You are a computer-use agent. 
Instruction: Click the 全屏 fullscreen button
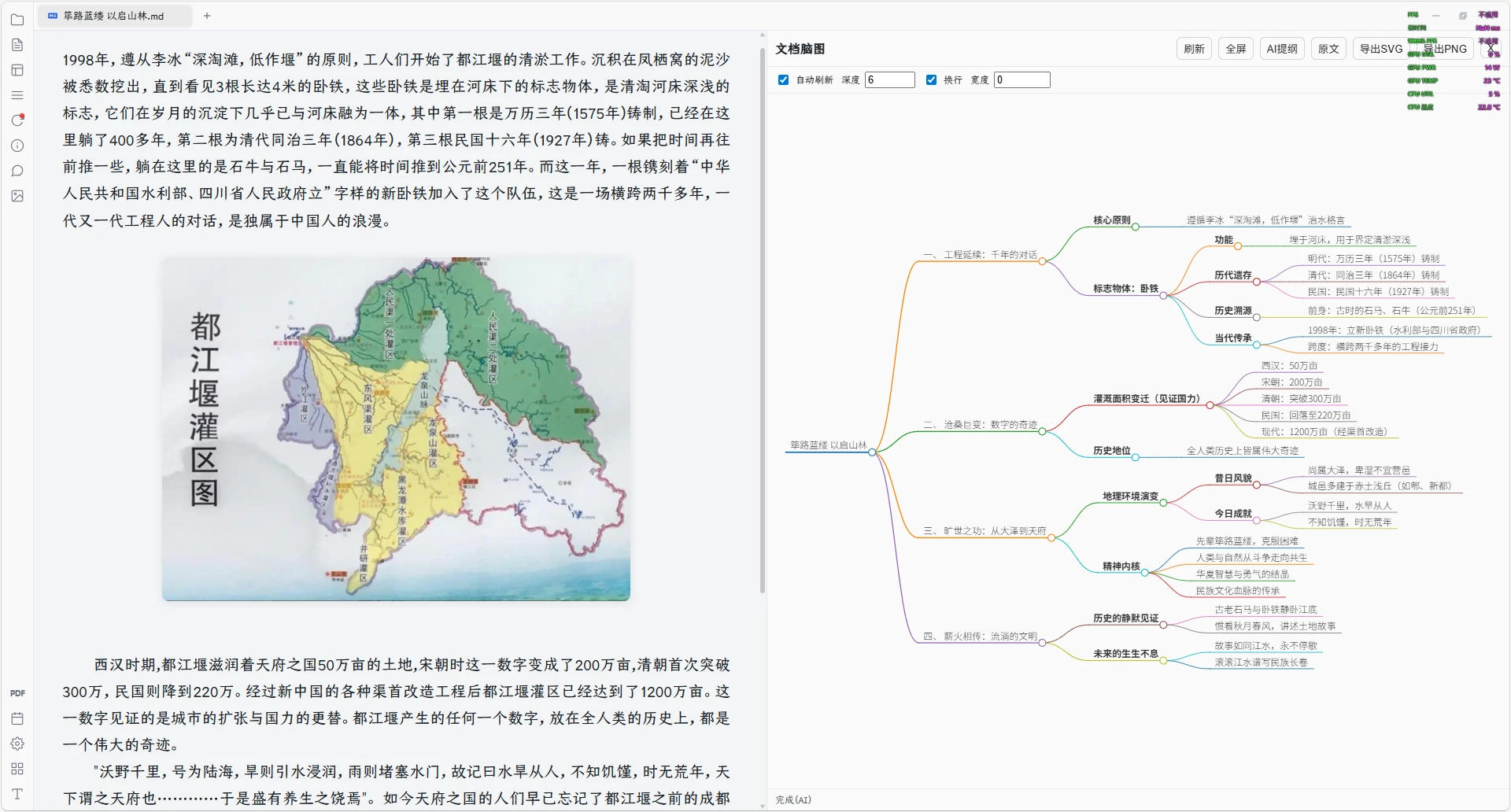1236,49
